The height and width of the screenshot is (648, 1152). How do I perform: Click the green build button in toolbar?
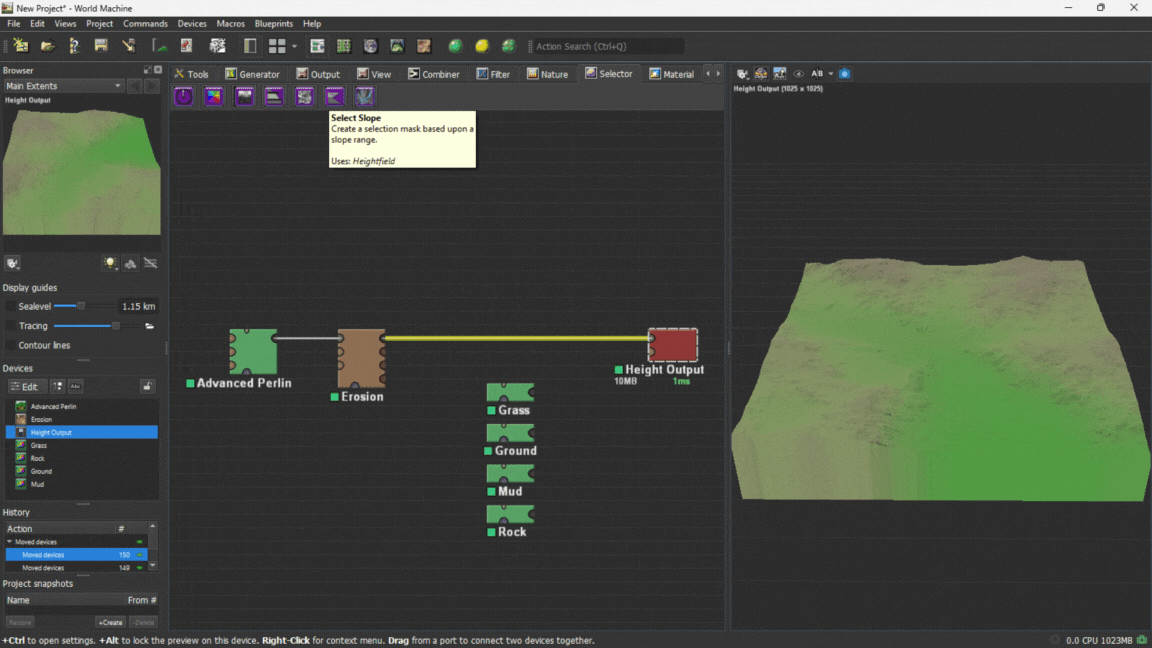[455, 46]
